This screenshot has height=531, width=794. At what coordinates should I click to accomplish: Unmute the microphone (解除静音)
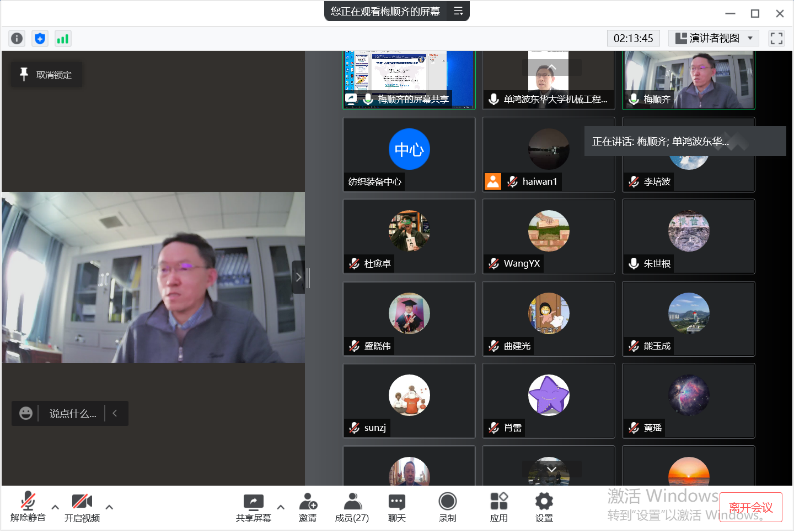coord(28,505)
